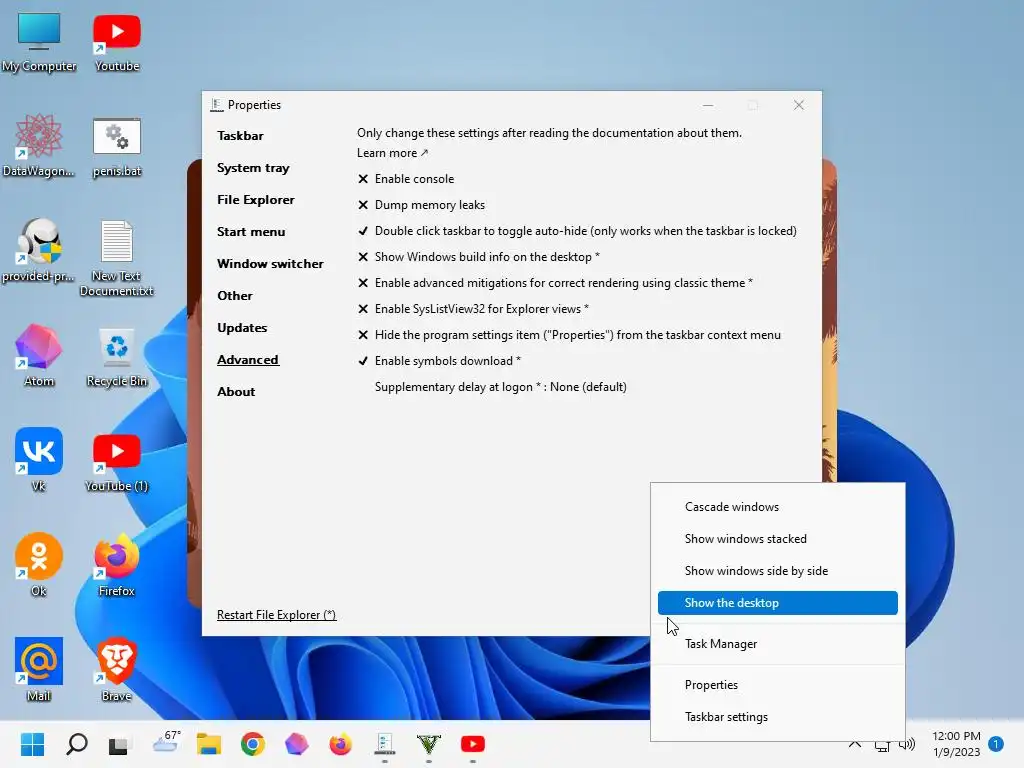
Task: Choose Show windows stacked
Action: pos(777,539)
